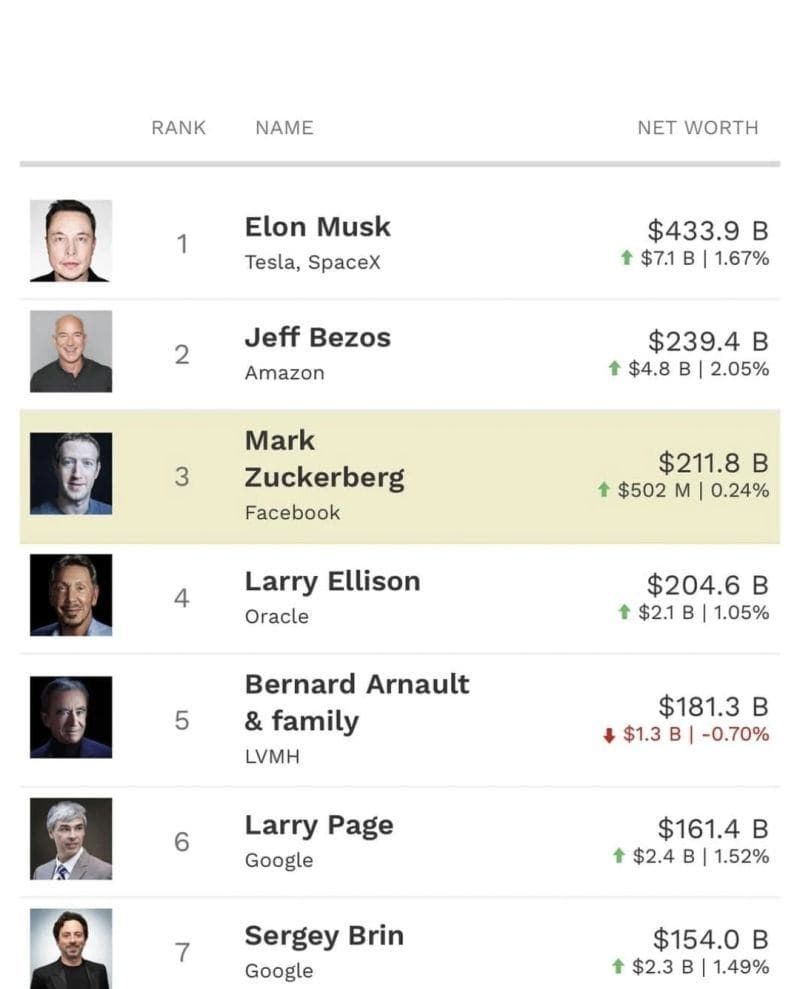800x989 pixels.
Task: Click the profile photo in the Amazon row
Action: click(71, 352)
